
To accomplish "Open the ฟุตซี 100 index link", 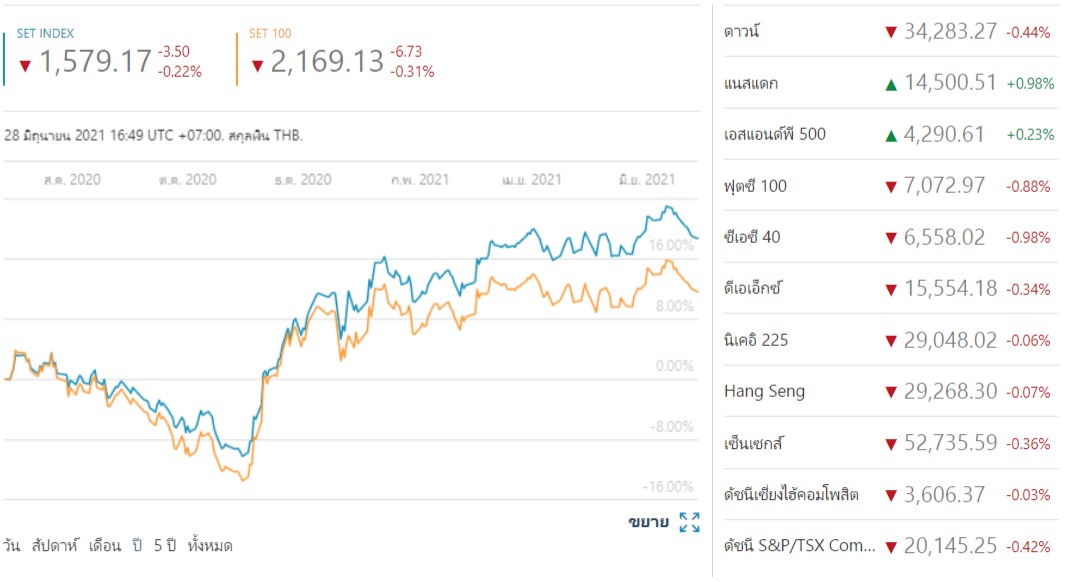I will (x=756, y=186).
